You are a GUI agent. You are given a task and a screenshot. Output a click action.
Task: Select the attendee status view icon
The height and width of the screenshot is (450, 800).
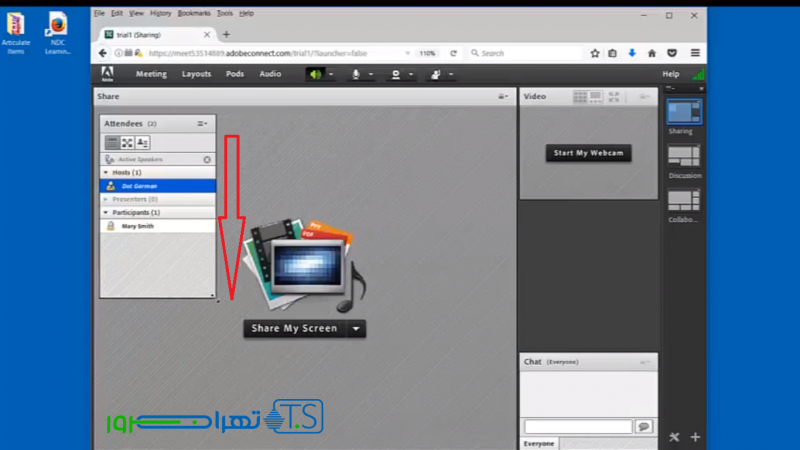pos(142,143)
